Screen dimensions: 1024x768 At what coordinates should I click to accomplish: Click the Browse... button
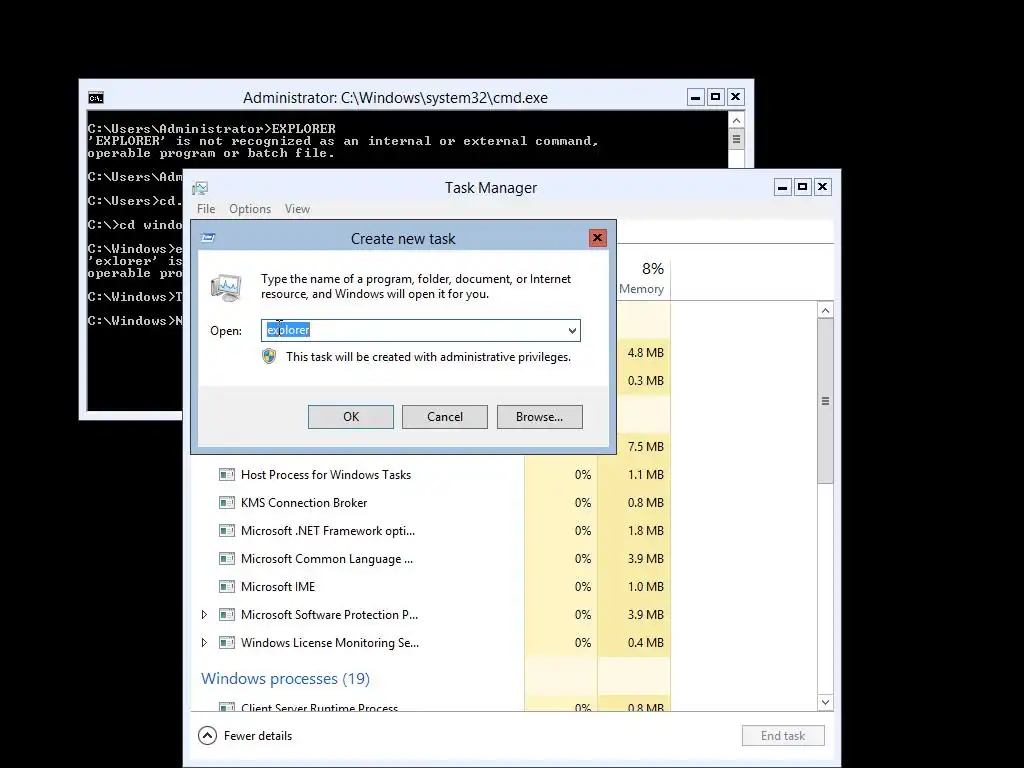[x=539, y=417]
